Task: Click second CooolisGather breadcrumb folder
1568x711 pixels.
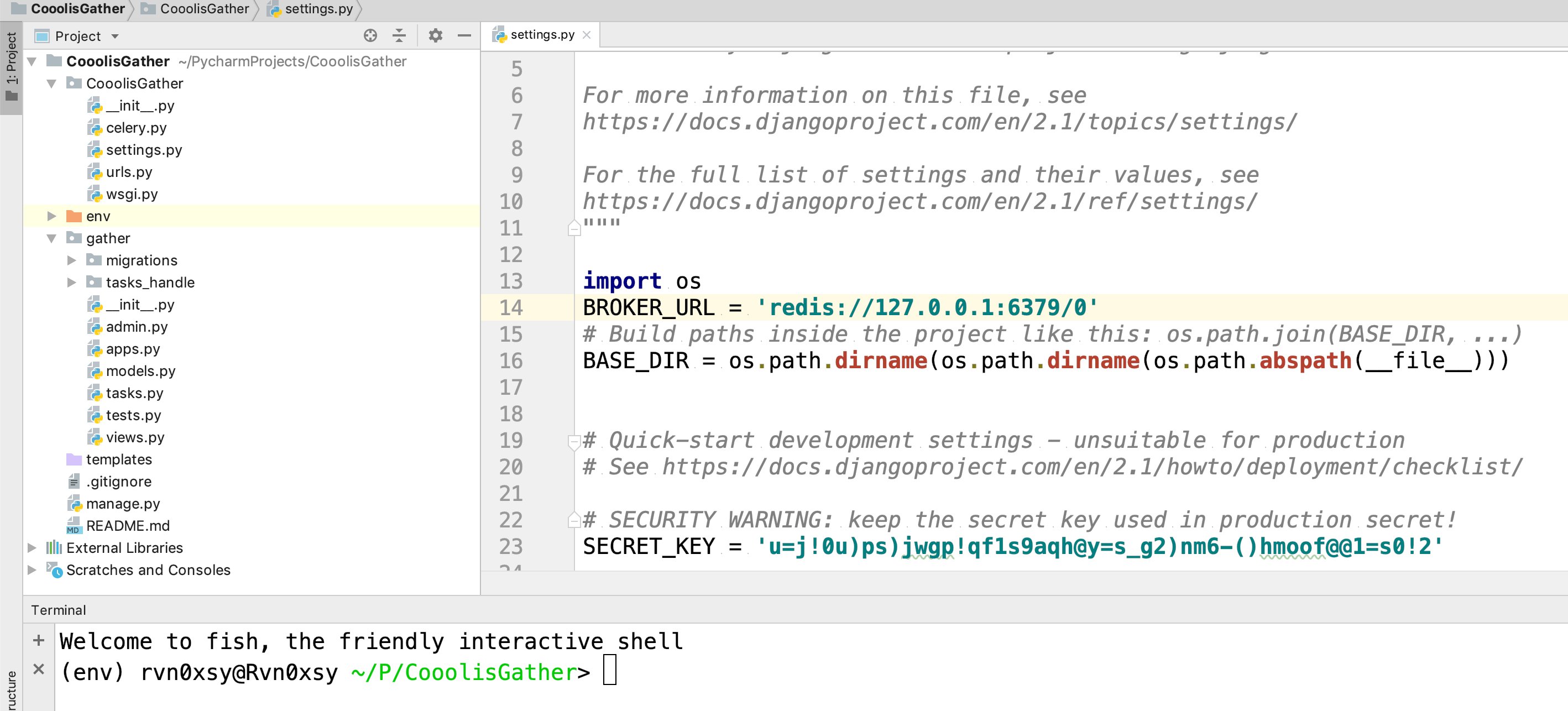Action: 195,8
